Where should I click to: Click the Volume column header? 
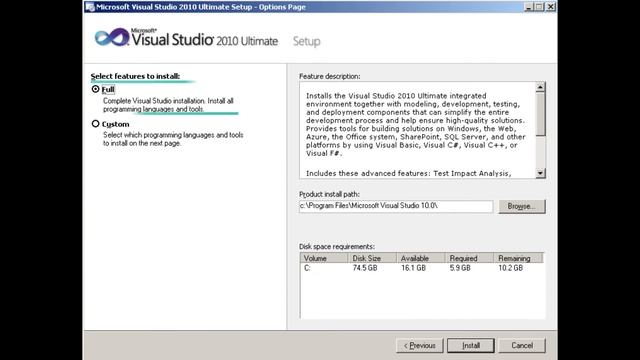point(324,258)
